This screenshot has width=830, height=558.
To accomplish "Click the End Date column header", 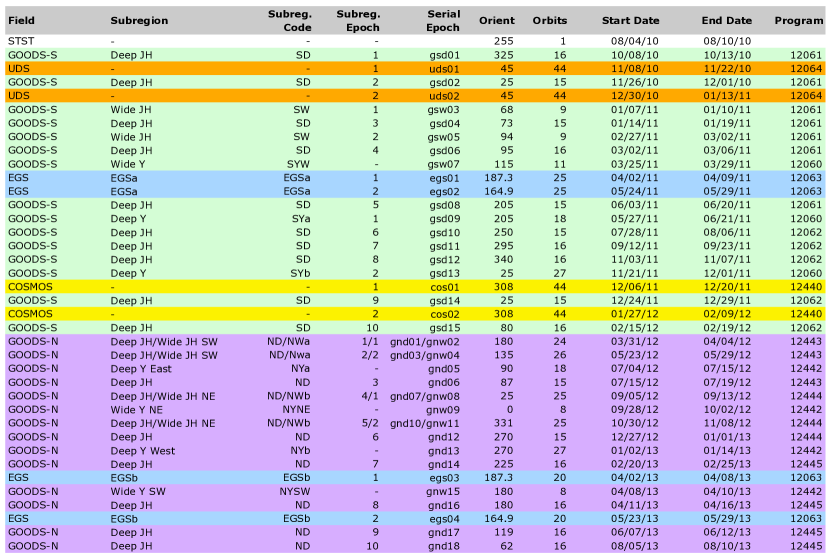I will [727, 21].
